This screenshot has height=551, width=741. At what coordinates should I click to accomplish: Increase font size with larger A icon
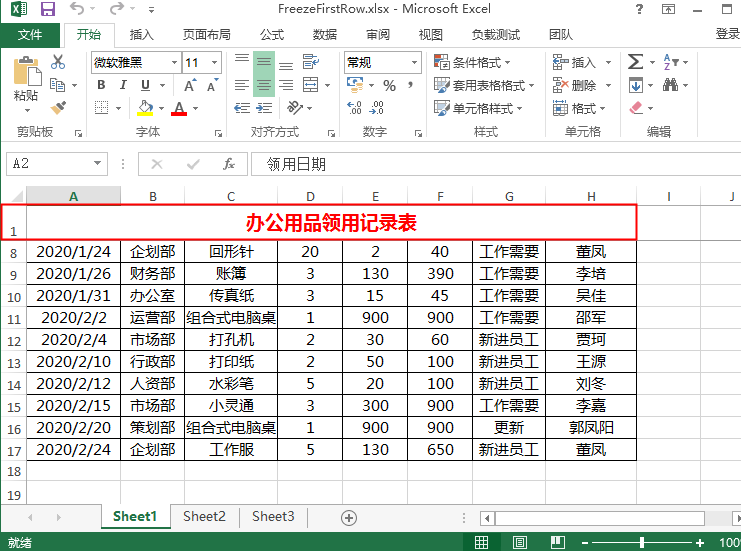(x=190, y=86)
